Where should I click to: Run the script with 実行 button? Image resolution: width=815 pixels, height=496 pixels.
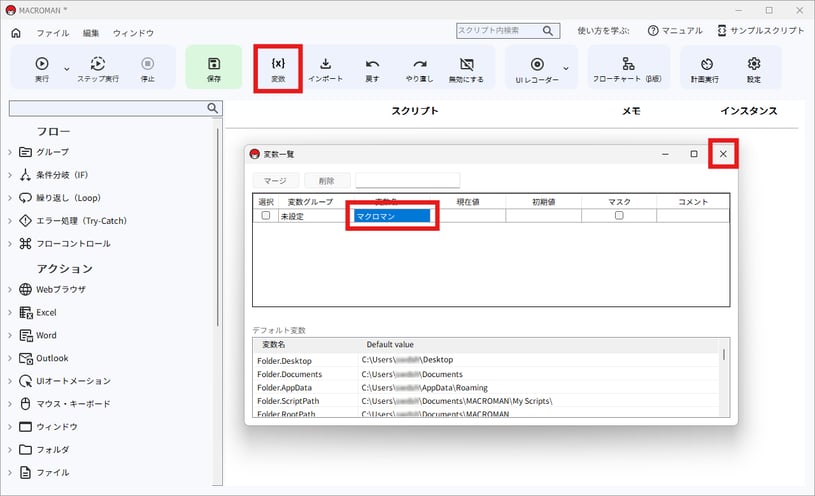pyautogui.click(x=42, y=69)
